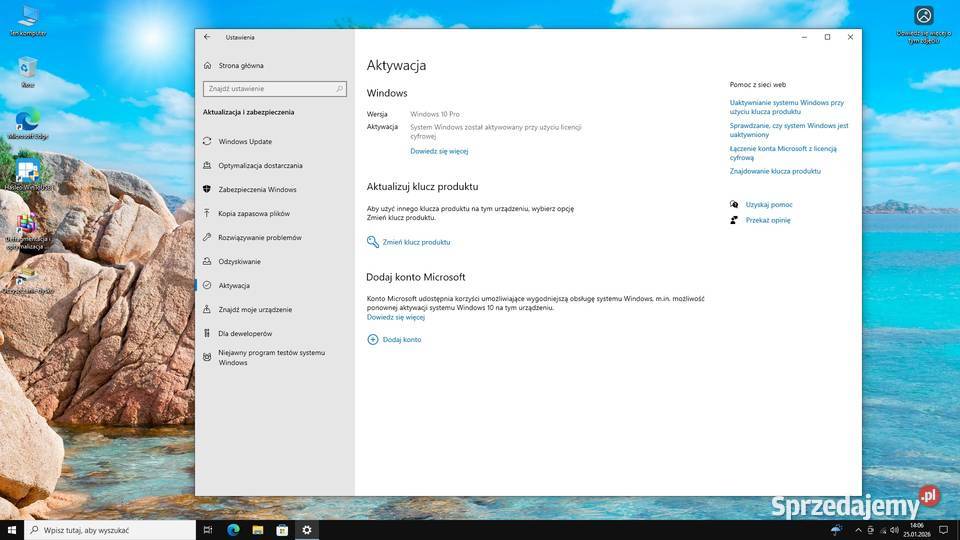Viewport: 960px width, 540px height.
Task: Click Przekaż opinię link
Action: tap(768, 220)
